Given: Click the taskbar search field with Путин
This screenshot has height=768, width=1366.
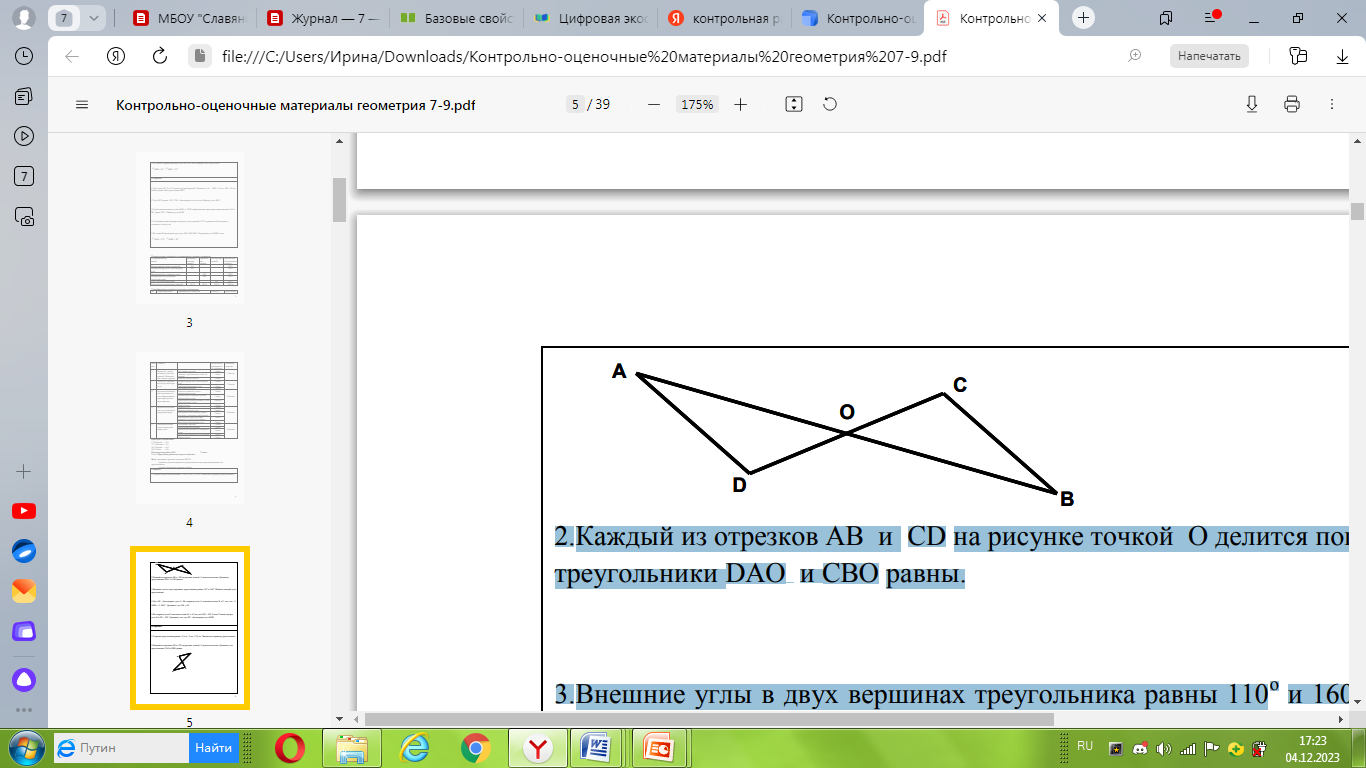Looking at the screenshot, I should pyautogui.click(x=122, y=748).
